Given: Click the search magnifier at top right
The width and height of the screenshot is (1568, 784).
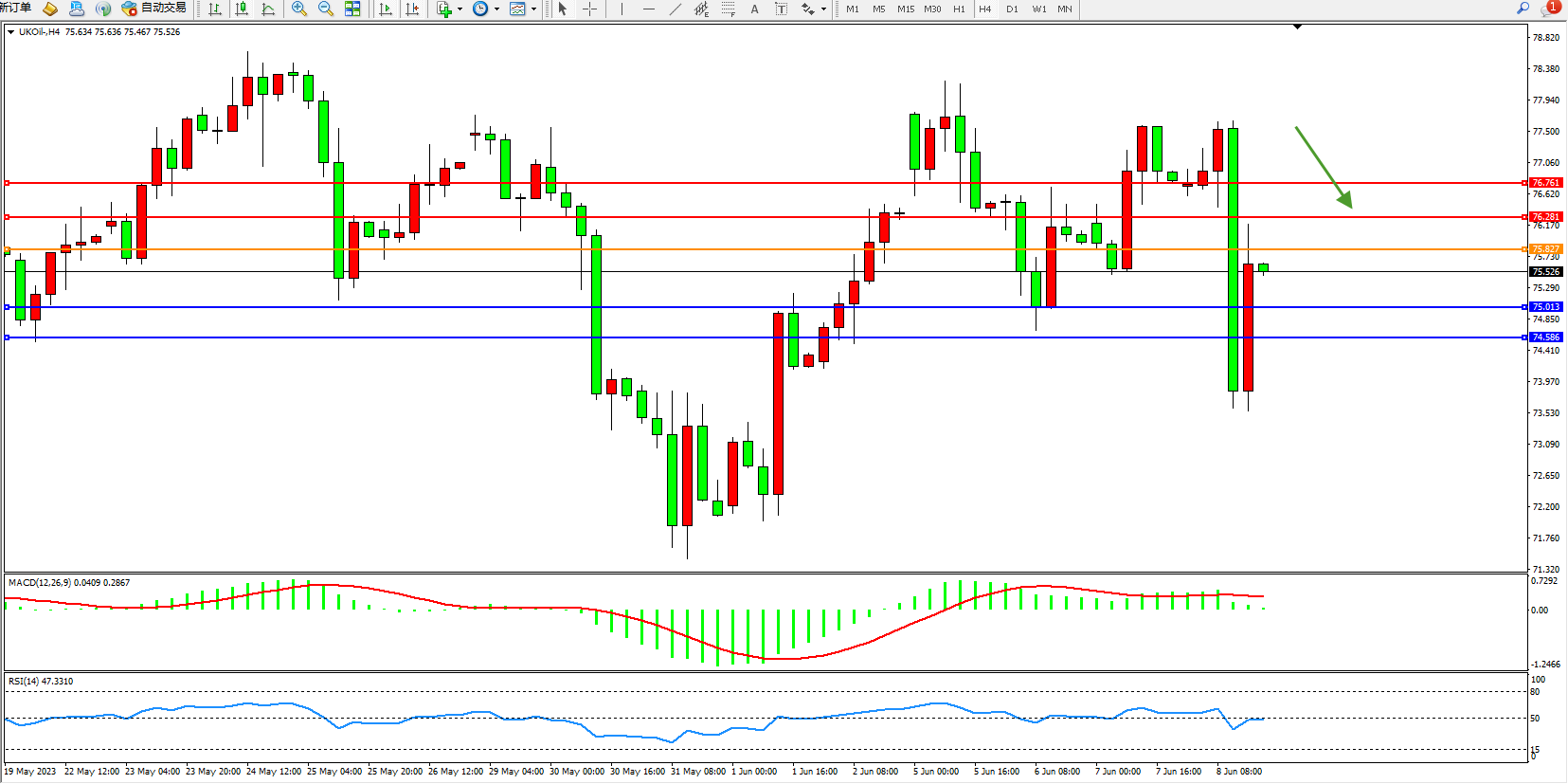Looking at the screenshot, I should pyautogui.click(x=1523, y=9).
